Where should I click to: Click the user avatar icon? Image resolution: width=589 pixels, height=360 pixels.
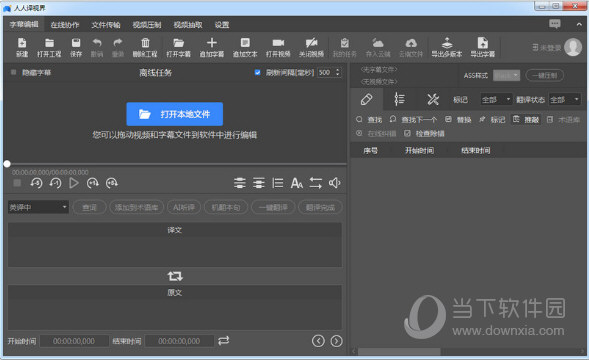tap(573, 47)
